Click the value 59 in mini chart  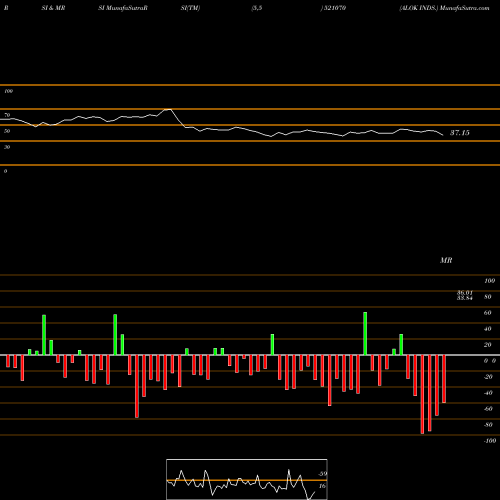(x=323, y=474)
